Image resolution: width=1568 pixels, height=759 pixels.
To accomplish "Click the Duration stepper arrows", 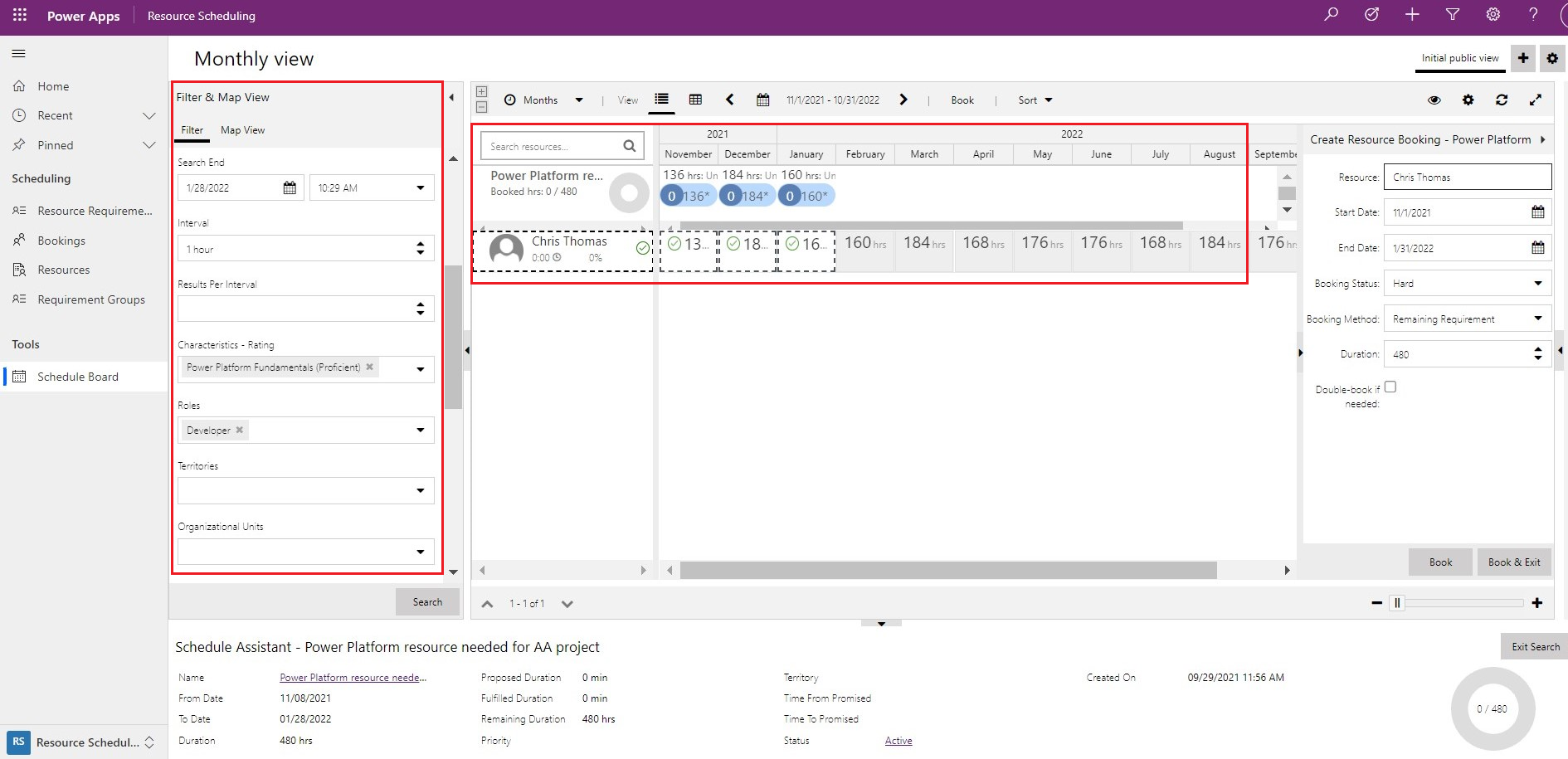I will pos(1537,354).
